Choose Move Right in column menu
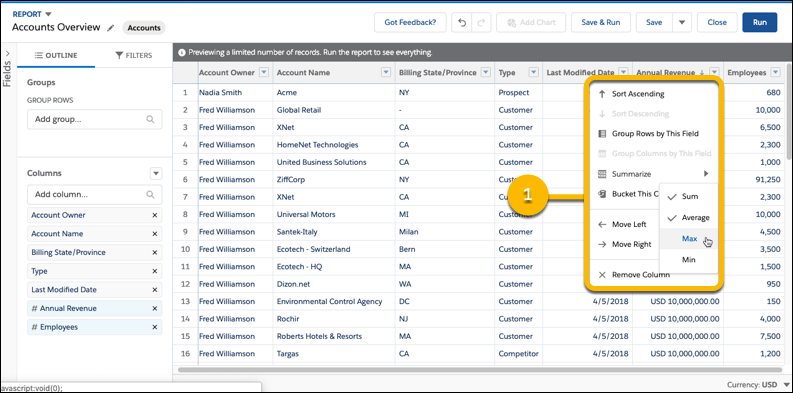This screenshot has height=393, width=793. pos(625,245)
